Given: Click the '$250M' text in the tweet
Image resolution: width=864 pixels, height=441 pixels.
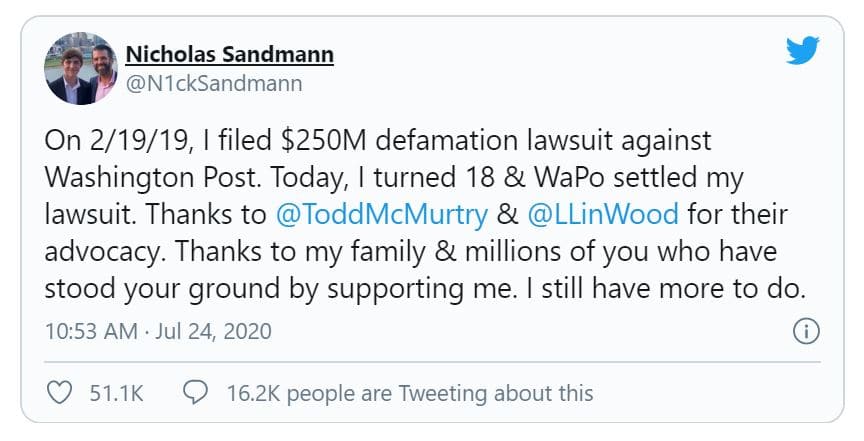Looking at the screenshot, I should [x=323, y=141].
